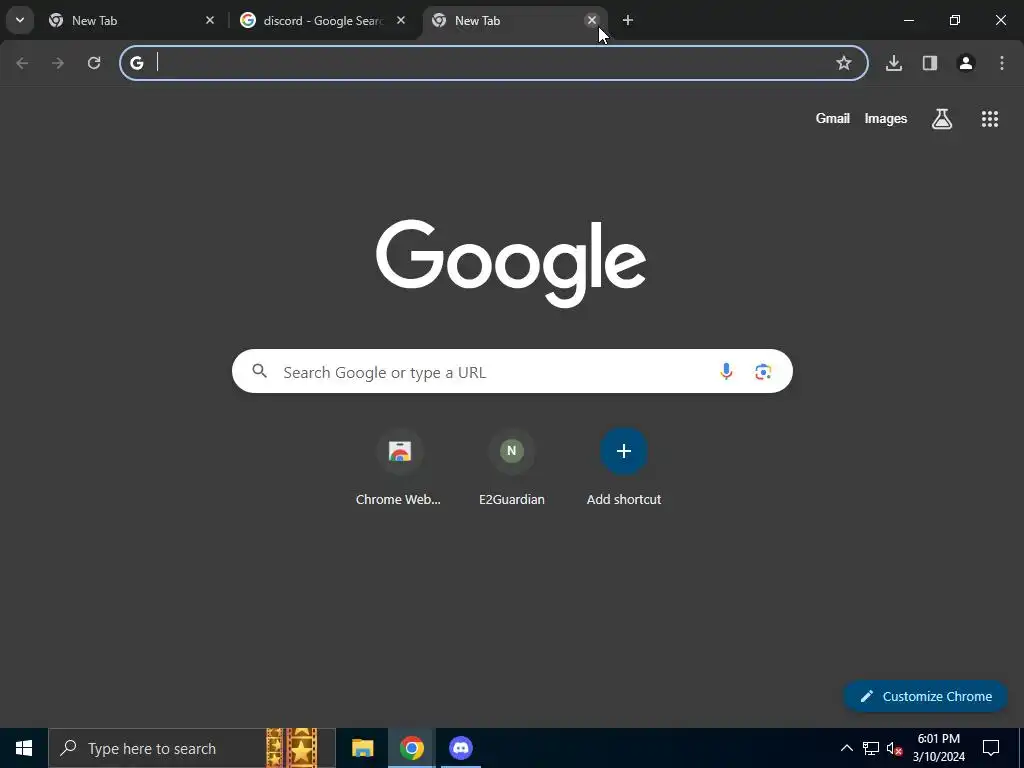Reload the current page
This screenshot has height=768, width=1024.
pos(94,63)
